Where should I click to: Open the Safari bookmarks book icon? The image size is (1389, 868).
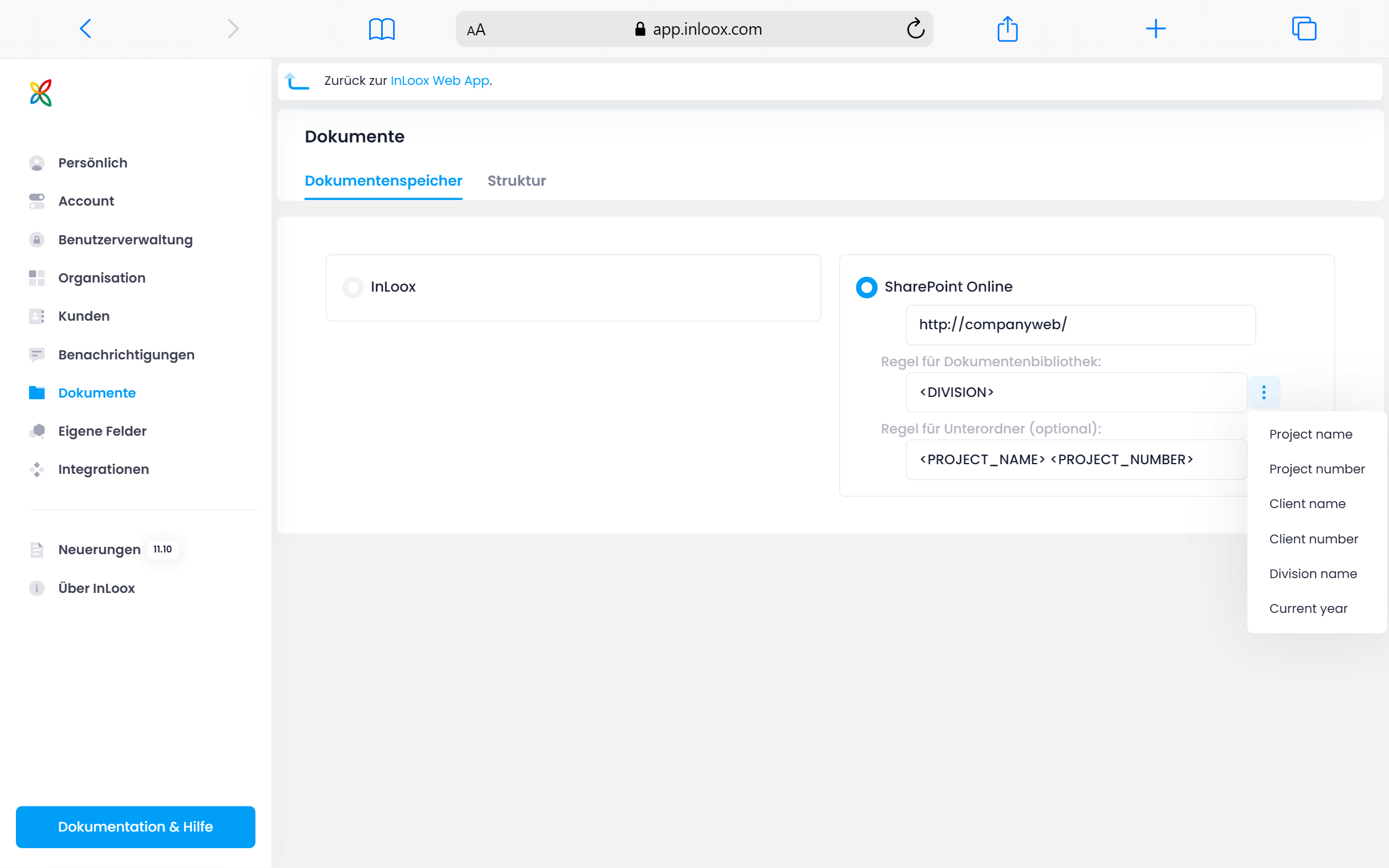click(382, 28)
